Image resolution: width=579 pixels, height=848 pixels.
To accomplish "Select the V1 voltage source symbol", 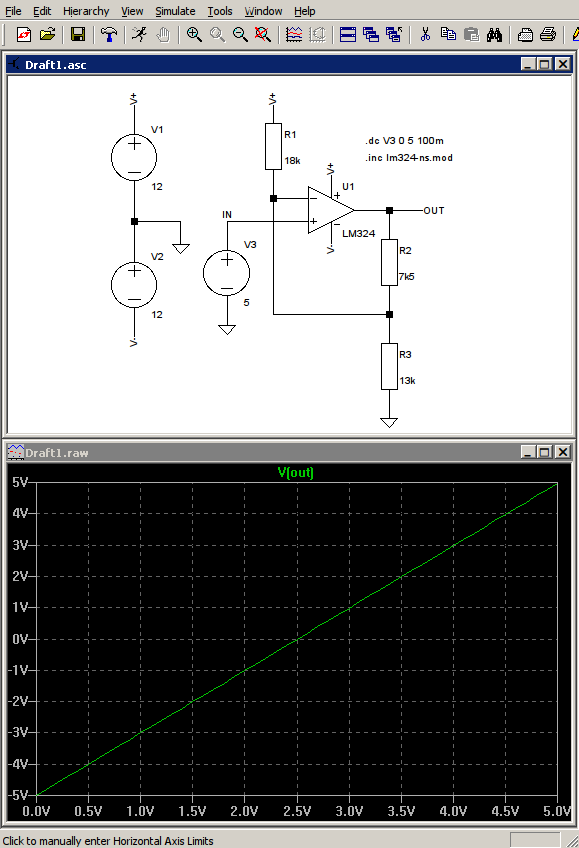I will coord(134,157).
